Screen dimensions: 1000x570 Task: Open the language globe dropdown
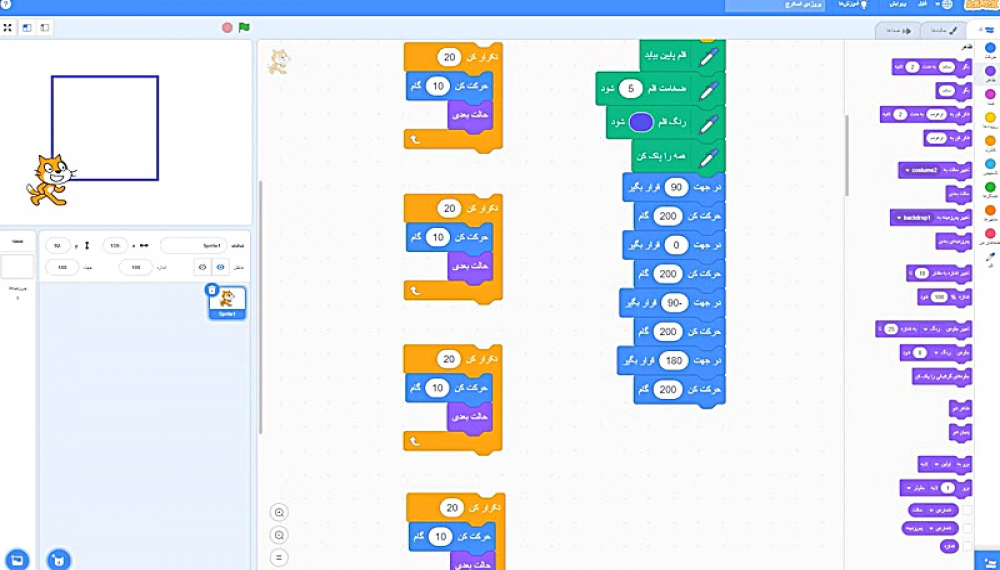point(946,5)
